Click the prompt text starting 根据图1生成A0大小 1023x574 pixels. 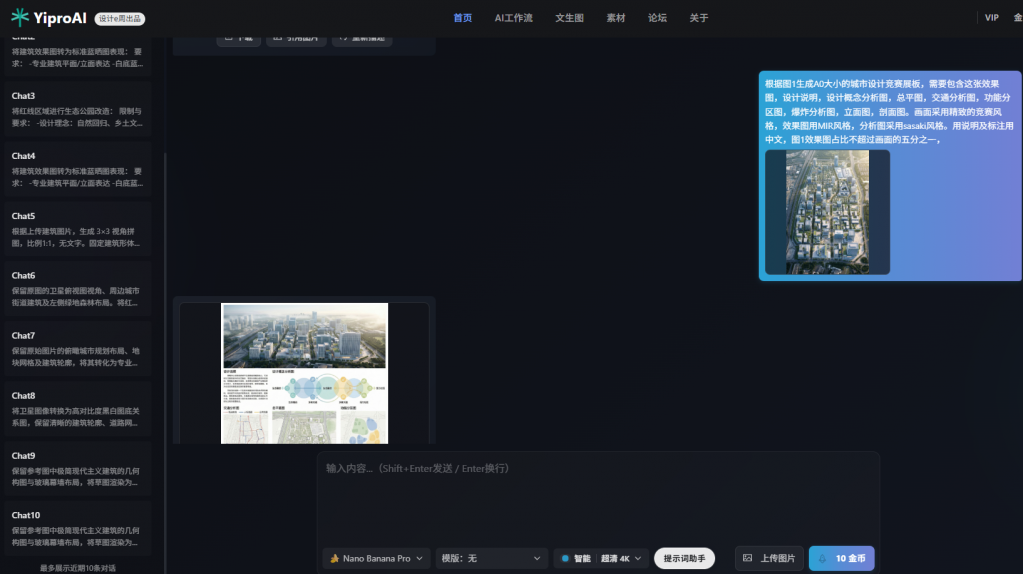coord(889,112)
